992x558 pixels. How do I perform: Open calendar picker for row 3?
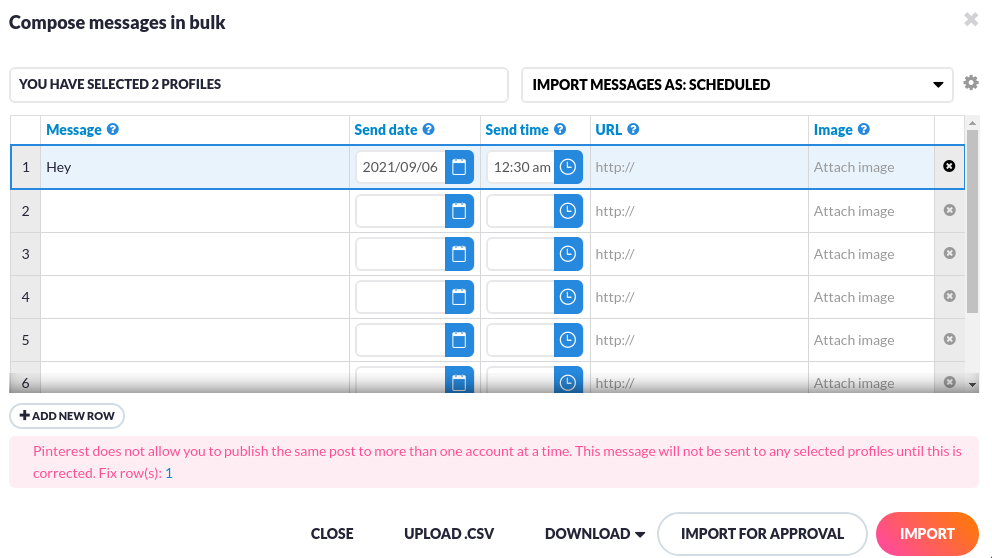[x=459, y=254]
